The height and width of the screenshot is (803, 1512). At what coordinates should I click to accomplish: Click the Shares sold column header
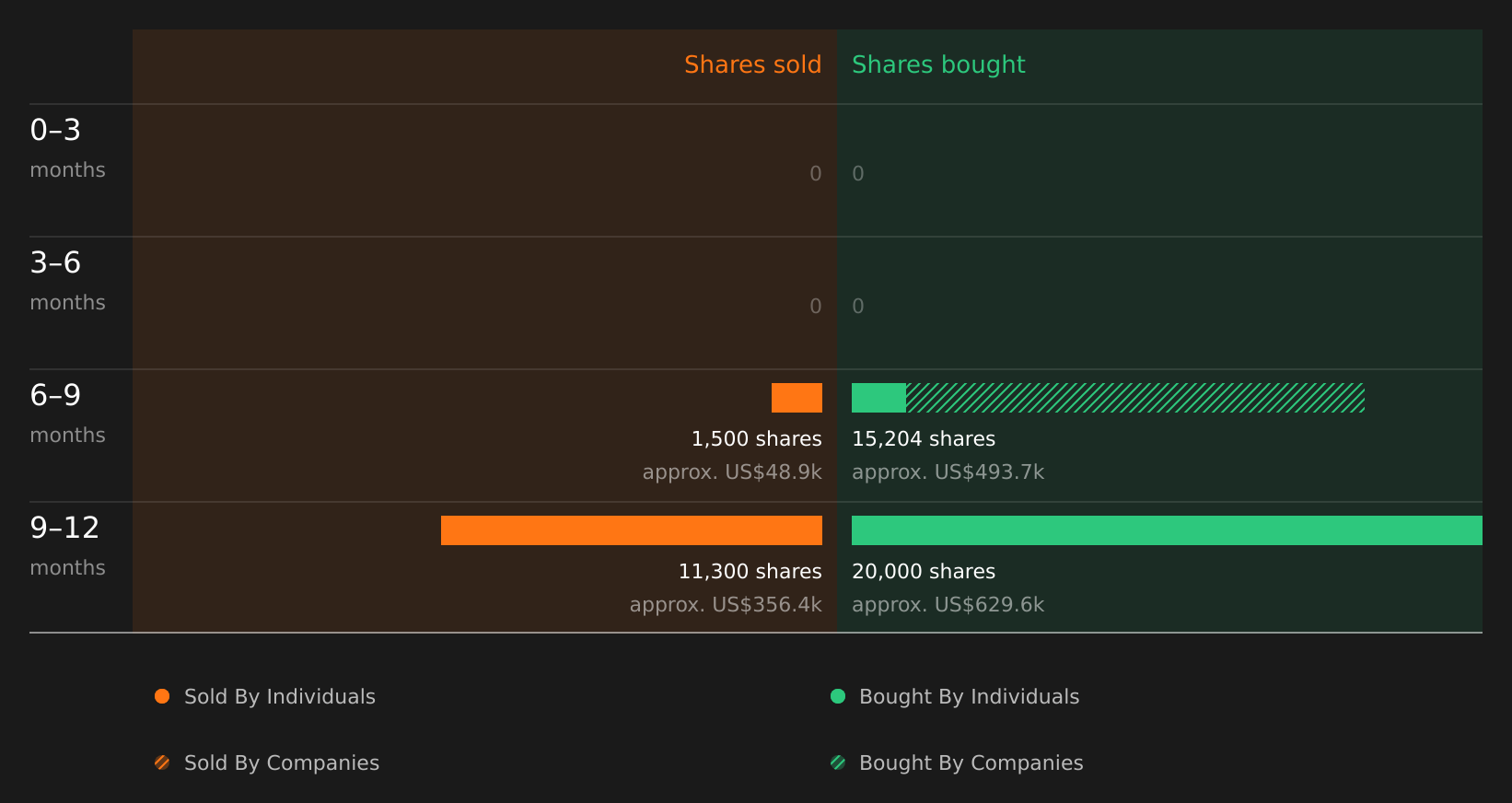click(x=753, y=64)
